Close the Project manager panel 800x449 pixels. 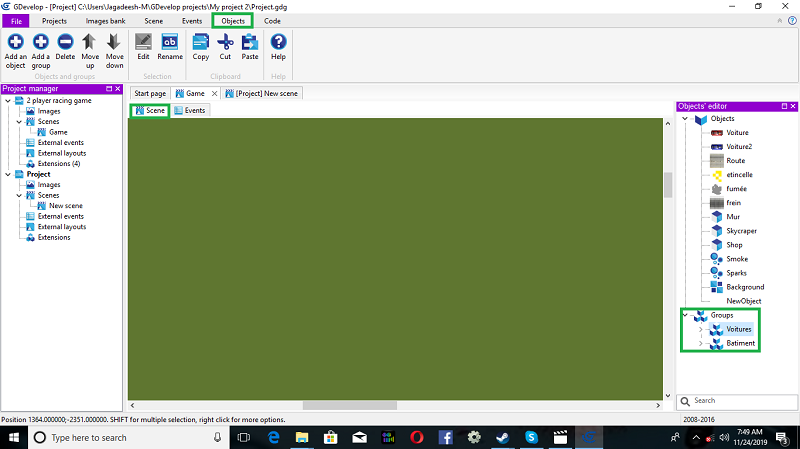[x=118, y=89]
